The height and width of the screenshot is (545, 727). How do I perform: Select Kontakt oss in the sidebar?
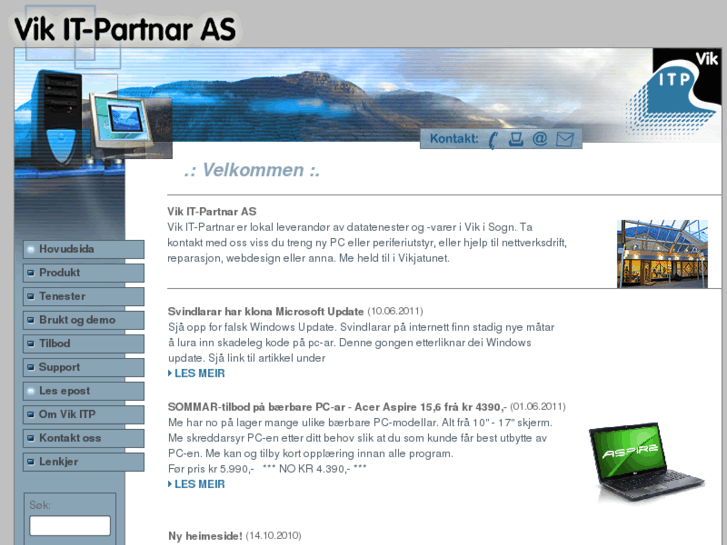coord(83,438)
